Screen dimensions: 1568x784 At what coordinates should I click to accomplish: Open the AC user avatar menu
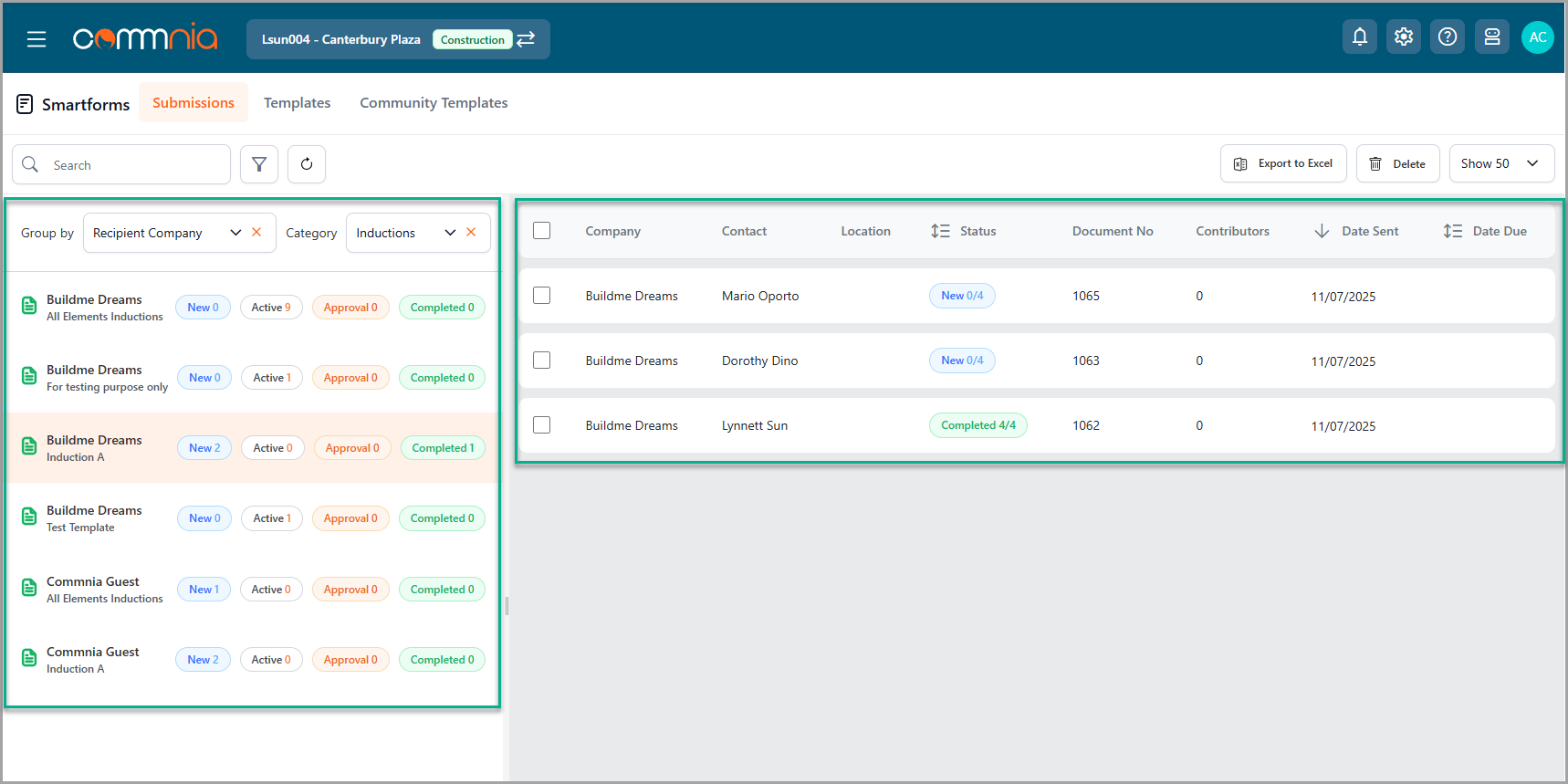pyautogui.click(x=1538, y=37)
